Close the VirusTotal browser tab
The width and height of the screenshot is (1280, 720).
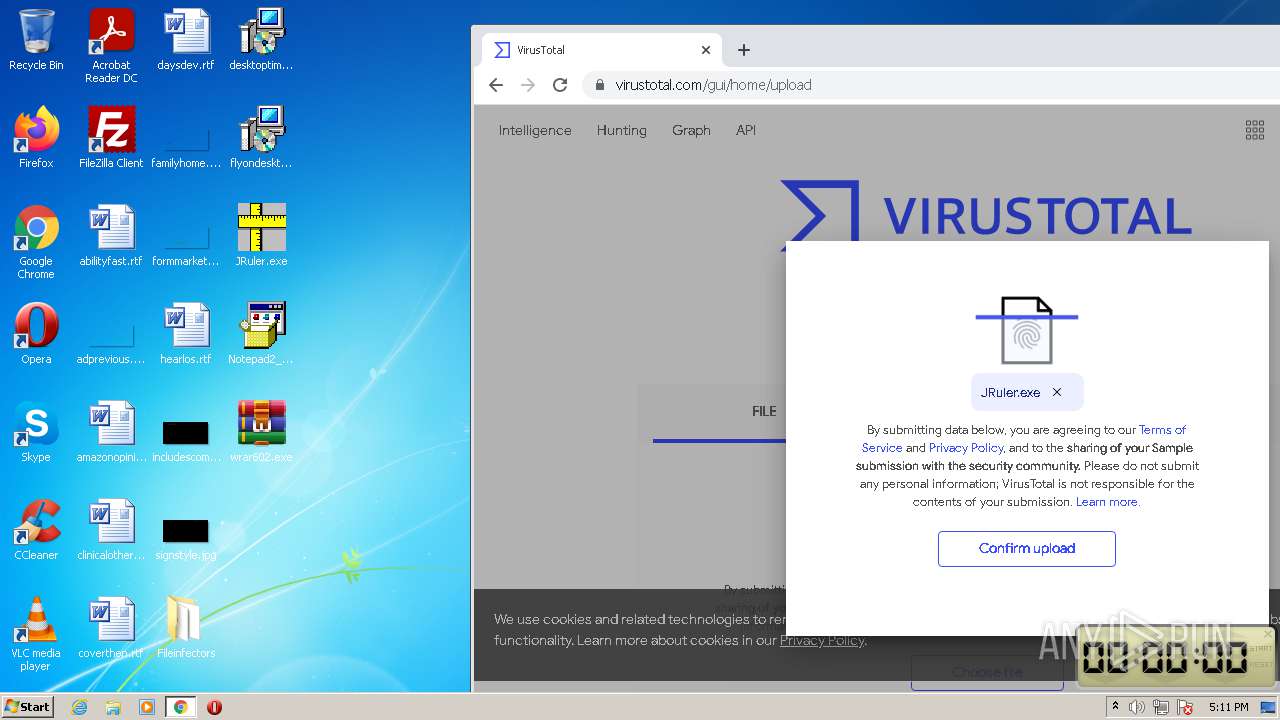click(x=706, y=50)
